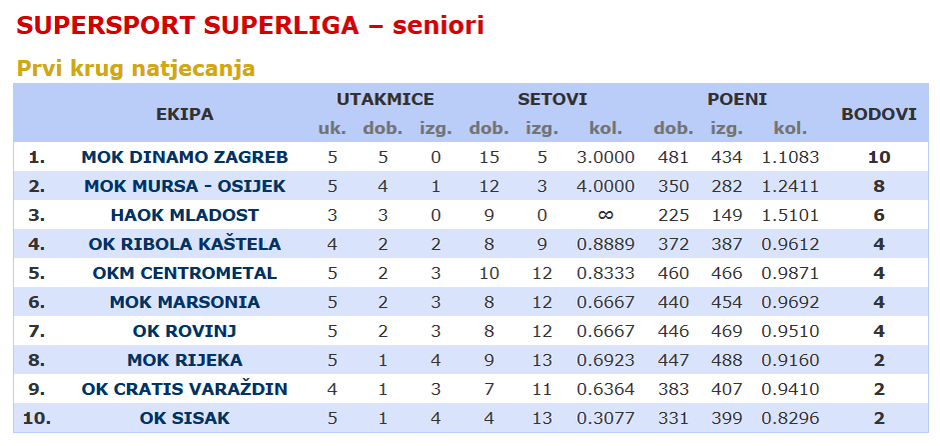Screen dimensions: 940x446
Task: Click the rank number 10. beside OK SISAK
Action: click(x=37, y=418)
